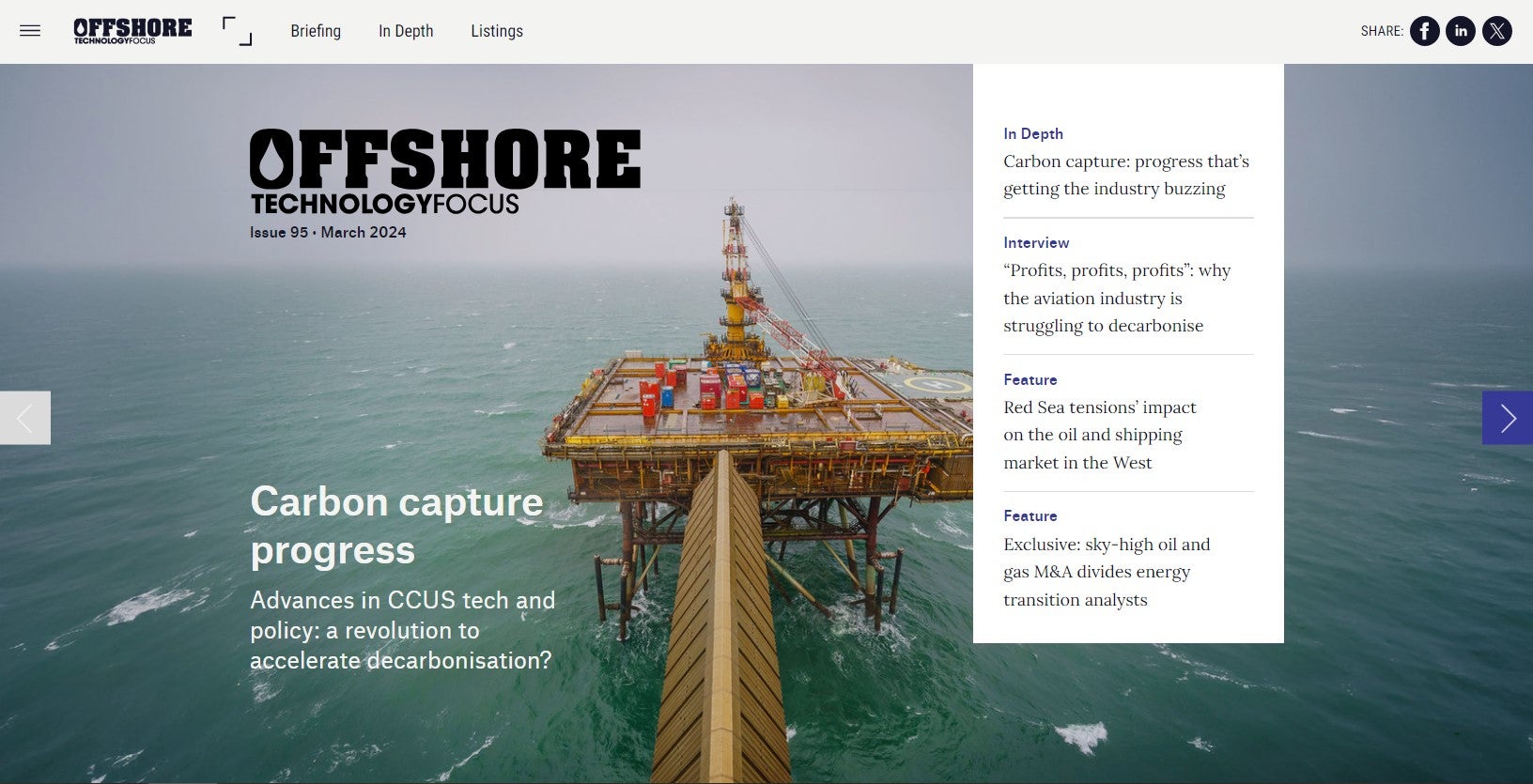Viewport: 1533px width, 784px height.
Task: Open the Listings menu
Action: 496,31
